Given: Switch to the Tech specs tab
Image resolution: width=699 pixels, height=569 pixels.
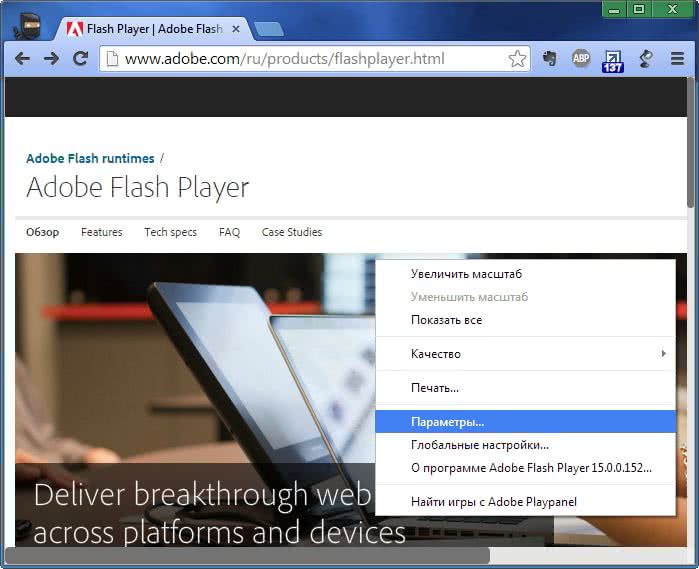Looking at the screenshot, I should pyautogui.click(x=170, y=232).
